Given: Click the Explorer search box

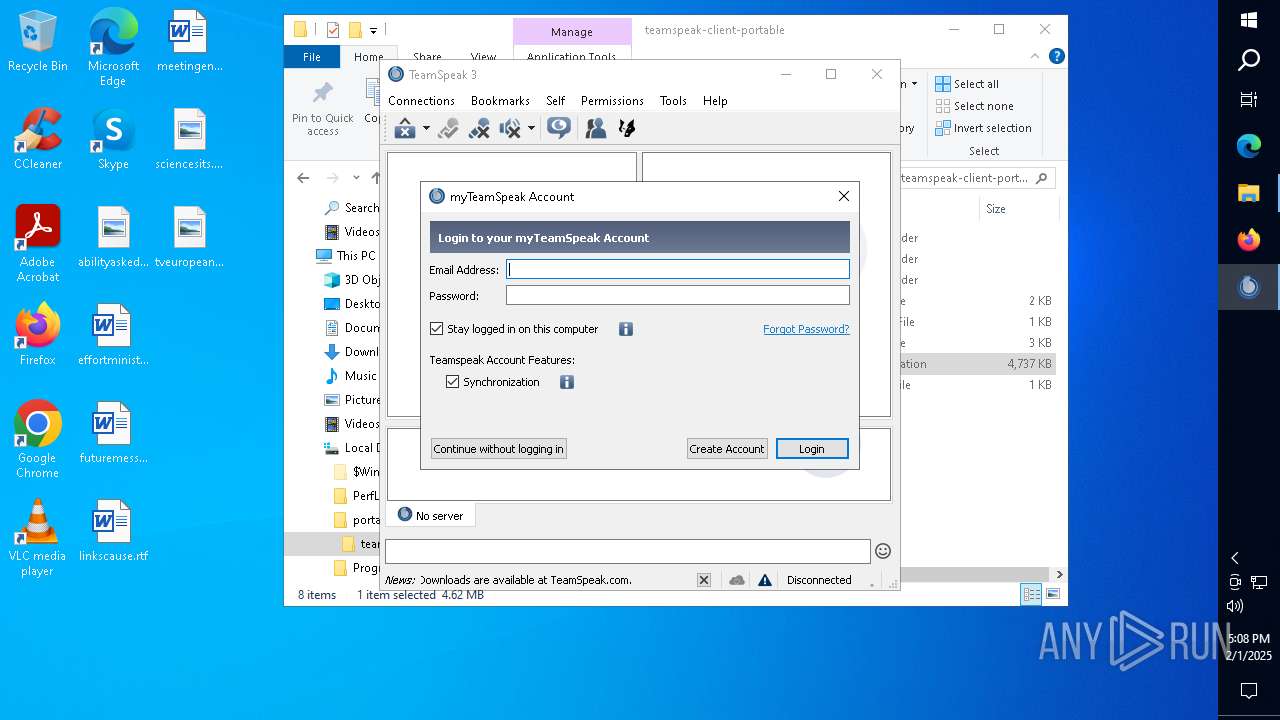Looking at the screenshot, I should [977, 178].
